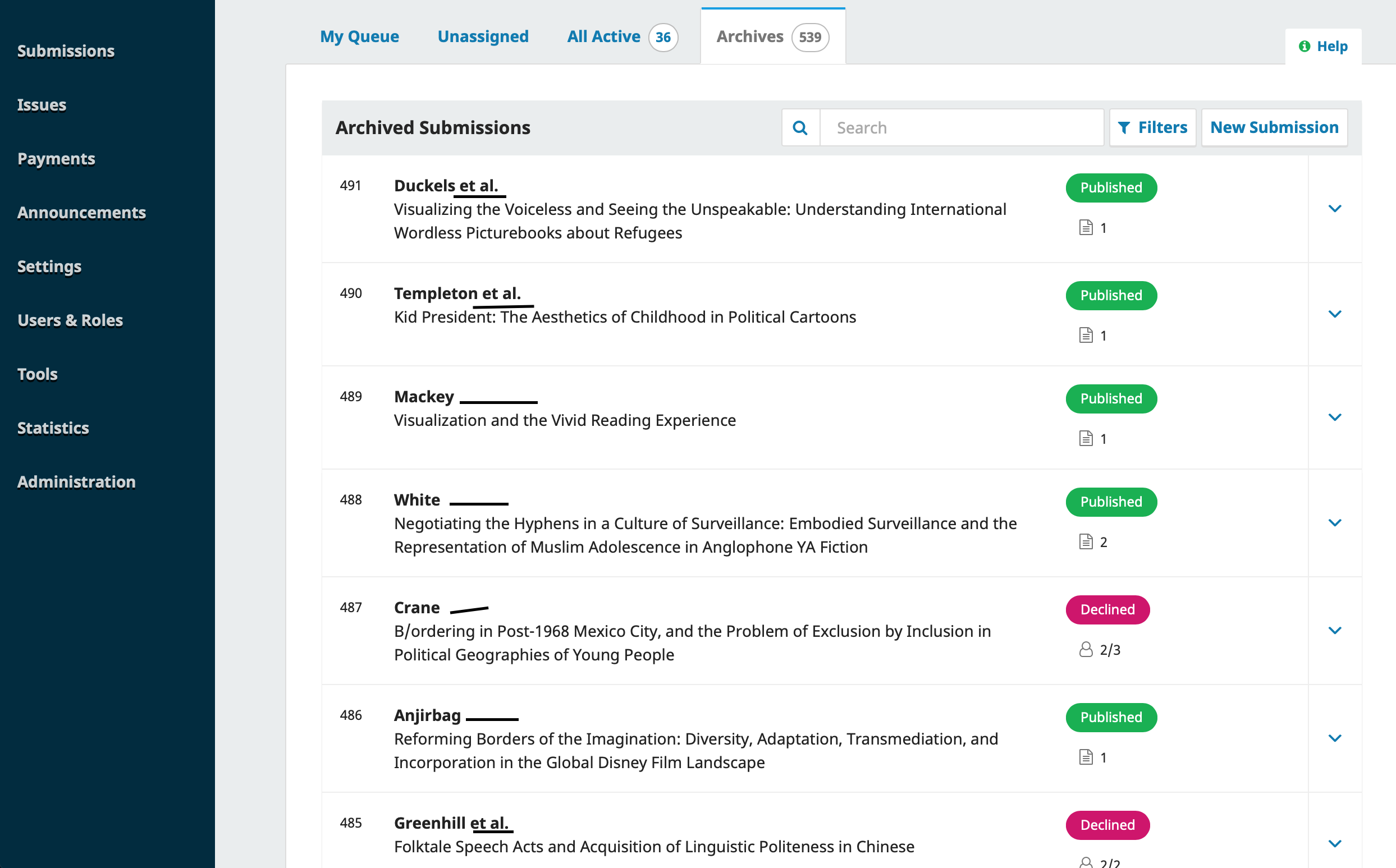Click the Declined status icon for submission 487
Screen dimensions: 1396x868
pos(1107,609)
